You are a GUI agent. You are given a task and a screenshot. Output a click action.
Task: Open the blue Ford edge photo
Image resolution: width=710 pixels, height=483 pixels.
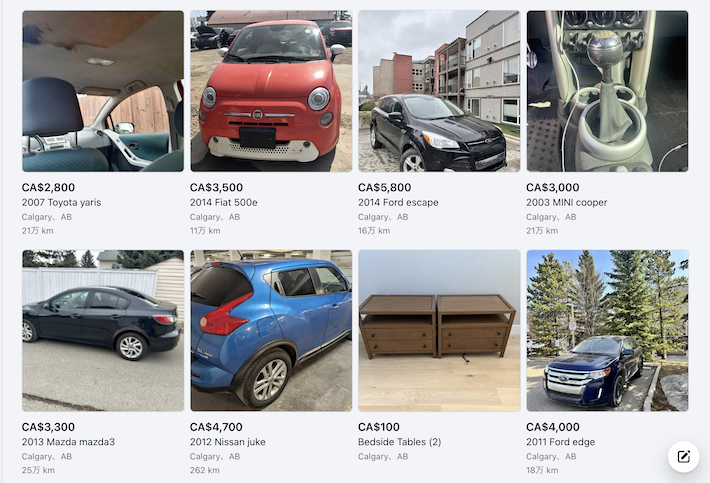607,330
